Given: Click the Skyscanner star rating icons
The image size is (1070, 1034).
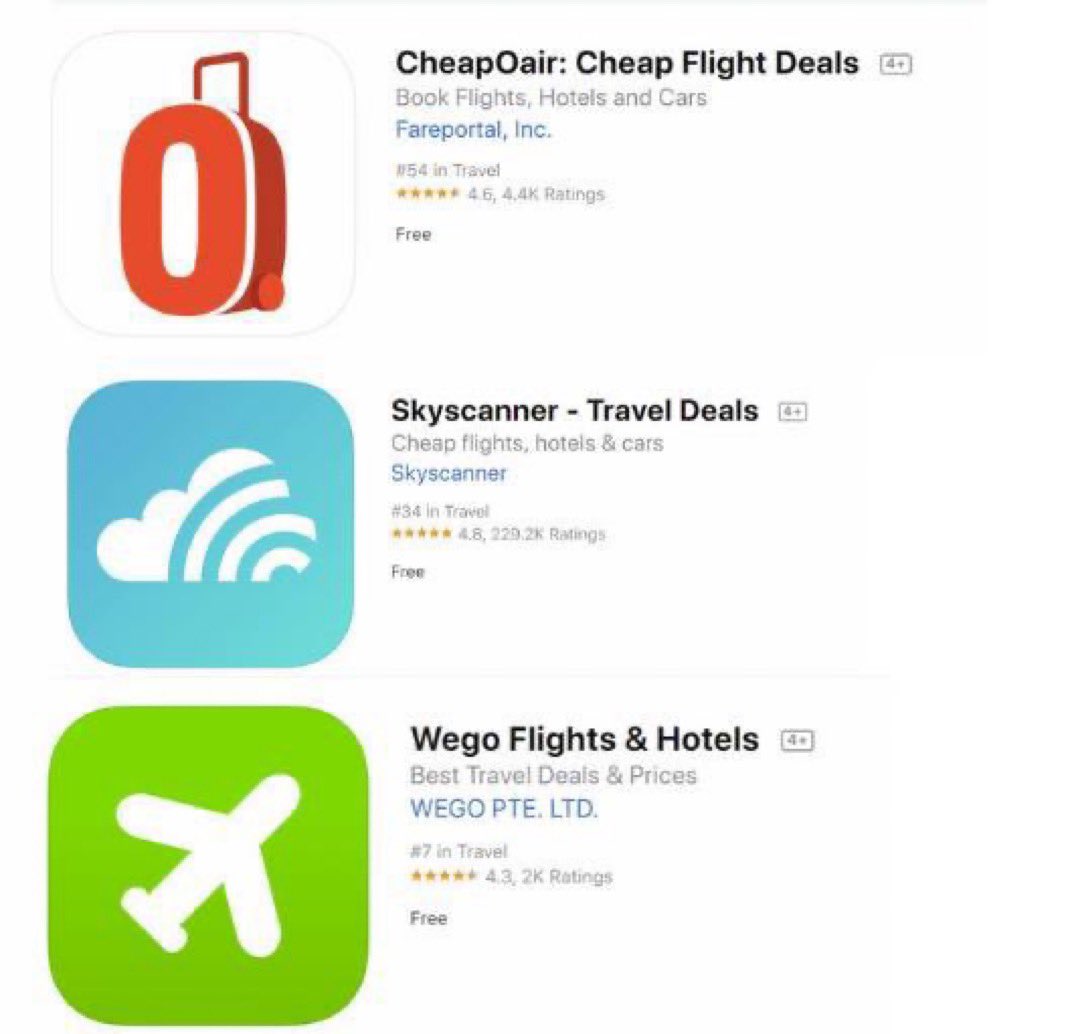Looking at the screenshot, I should point(421,533).
